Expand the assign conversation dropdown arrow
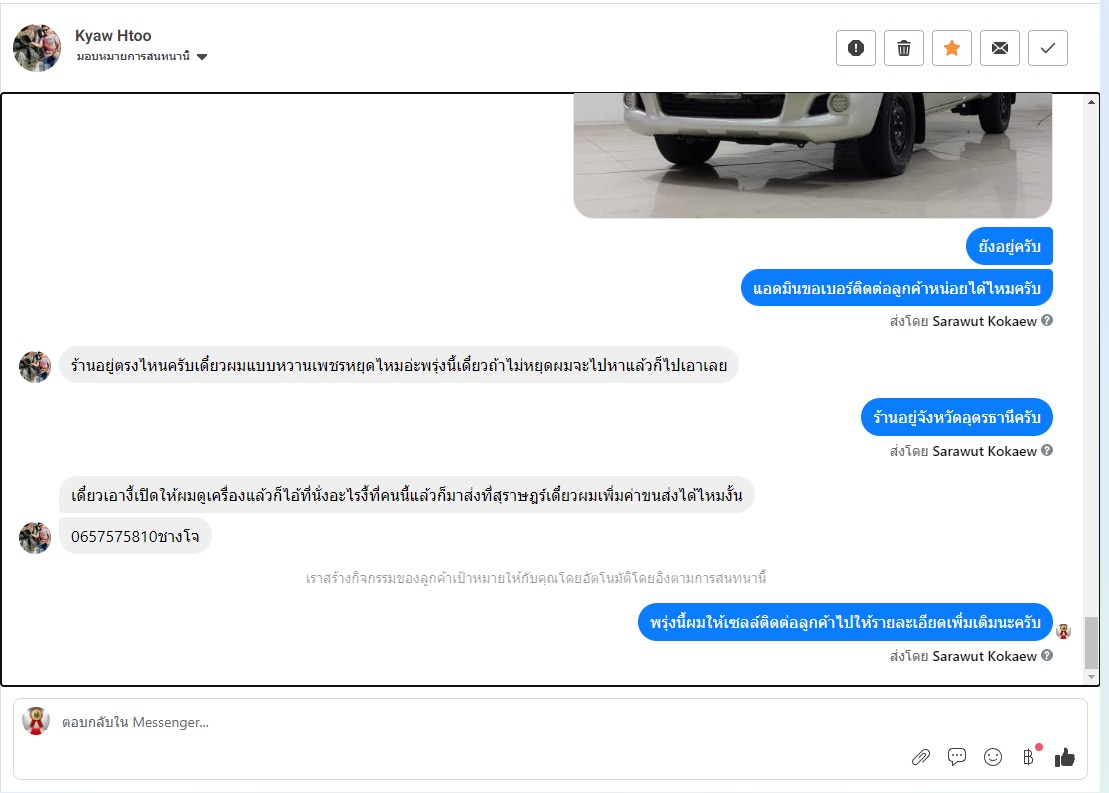This screenshot has height=793, width=1109. click(x=202, y=57)
